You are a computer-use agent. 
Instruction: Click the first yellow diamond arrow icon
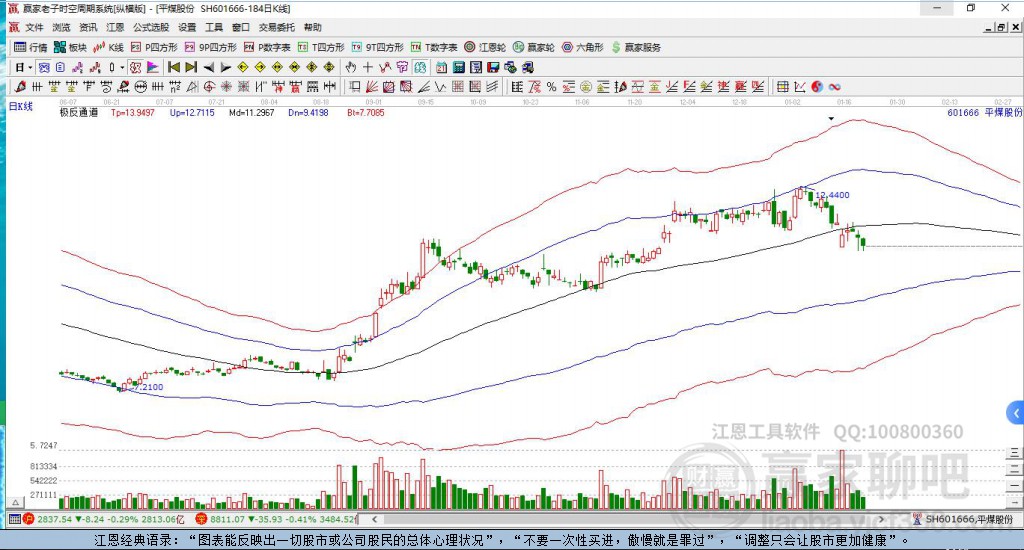click(243, 67)
